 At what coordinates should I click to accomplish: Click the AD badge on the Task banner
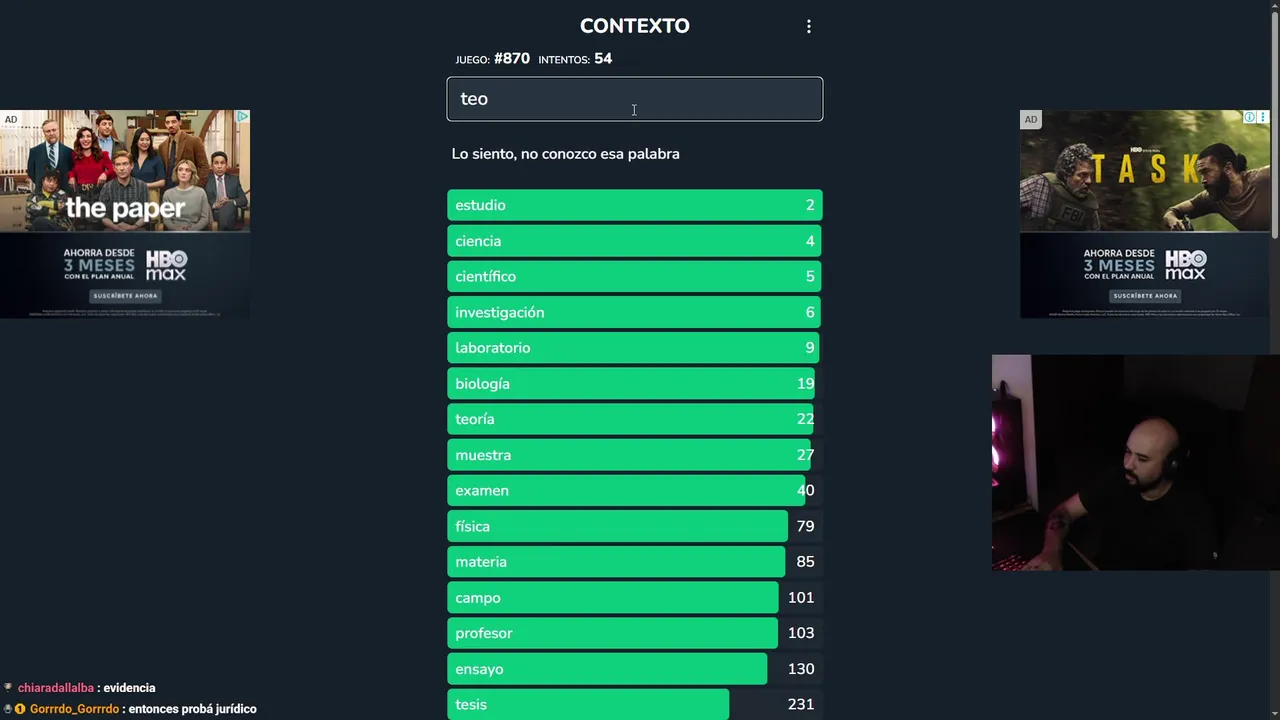click(x=1031, y=120)
